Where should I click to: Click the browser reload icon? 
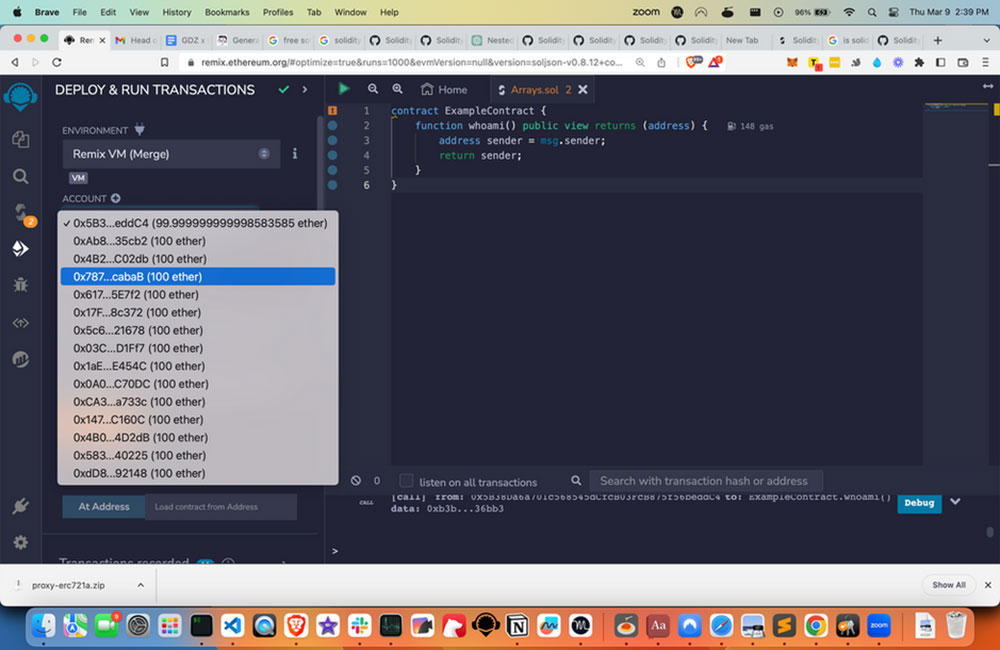(x=57, y=63)
